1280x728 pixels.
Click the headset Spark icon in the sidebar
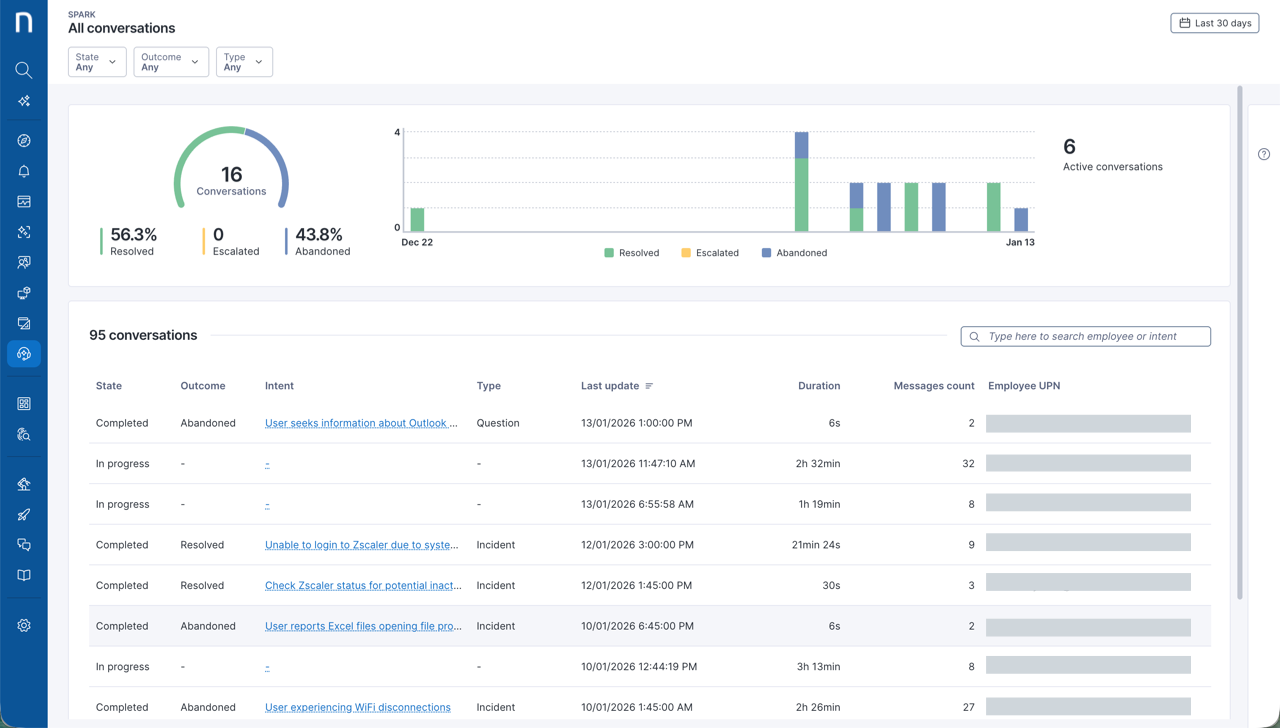(24, 354)
